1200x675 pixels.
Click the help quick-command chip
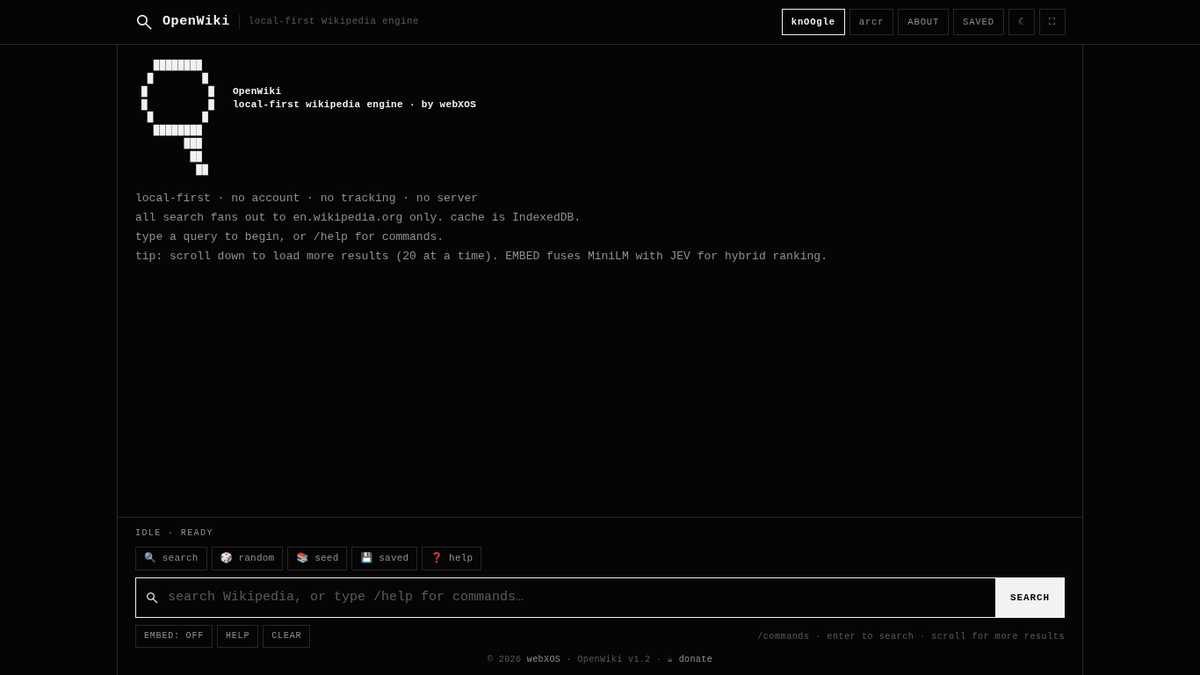[451, 558]
